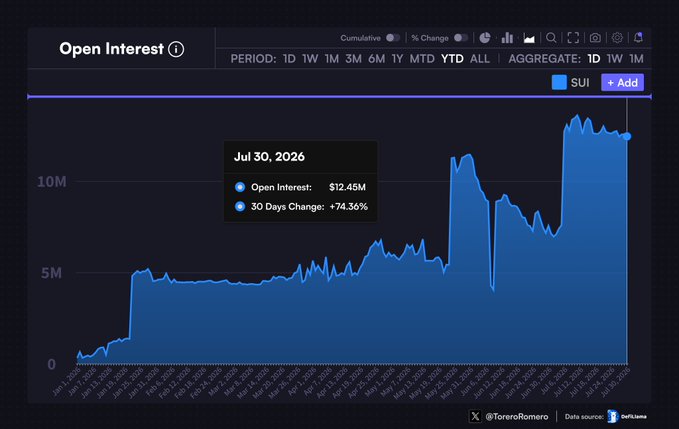Click the X logo beside @ToreroRomero

pyautogui.click(x=475, y=416)
